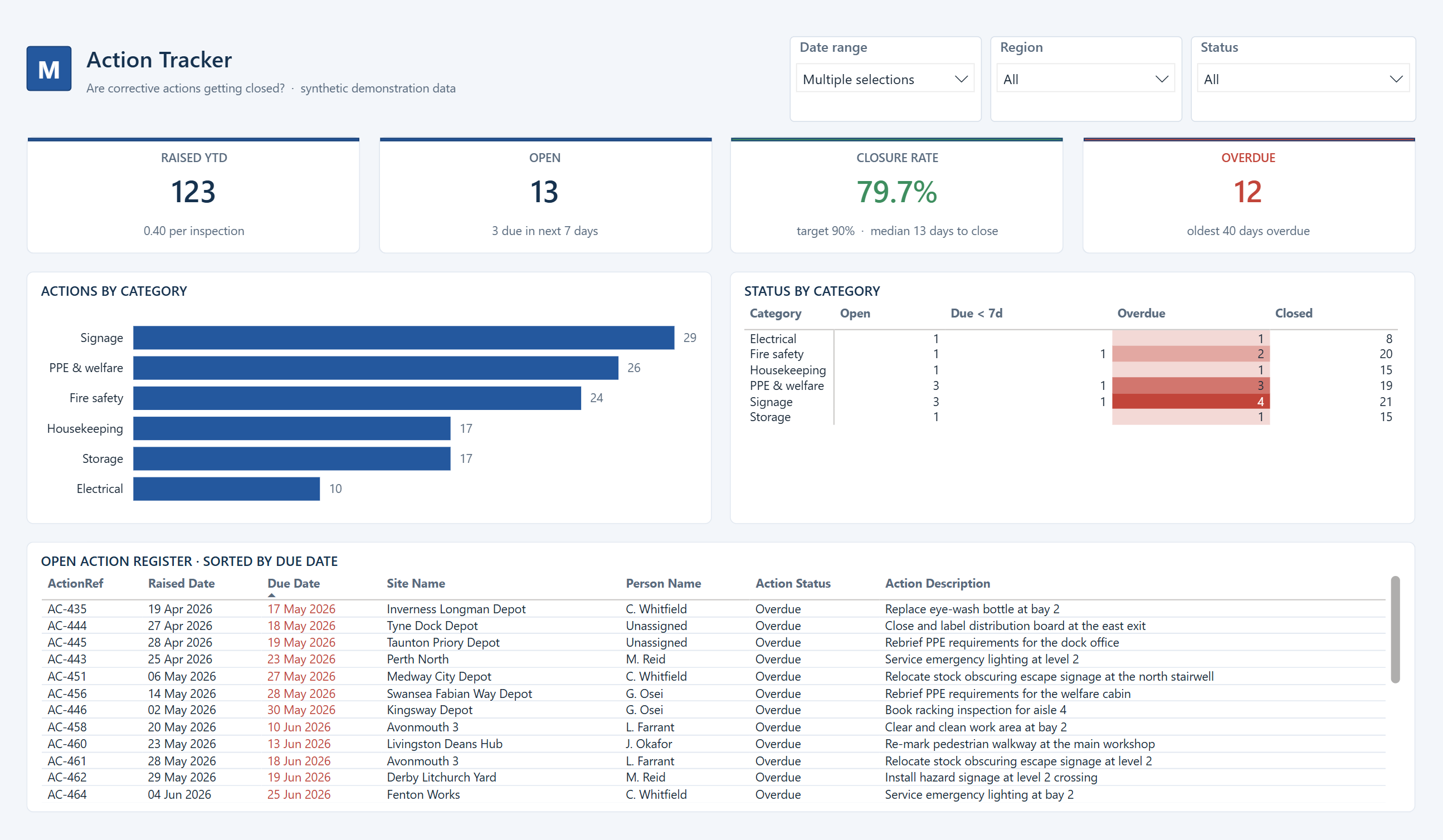Image resolution: width=1443 pixels, height=840 pixels.
Task: Open the Date range dropdown
Action: (x=885, y=79)
